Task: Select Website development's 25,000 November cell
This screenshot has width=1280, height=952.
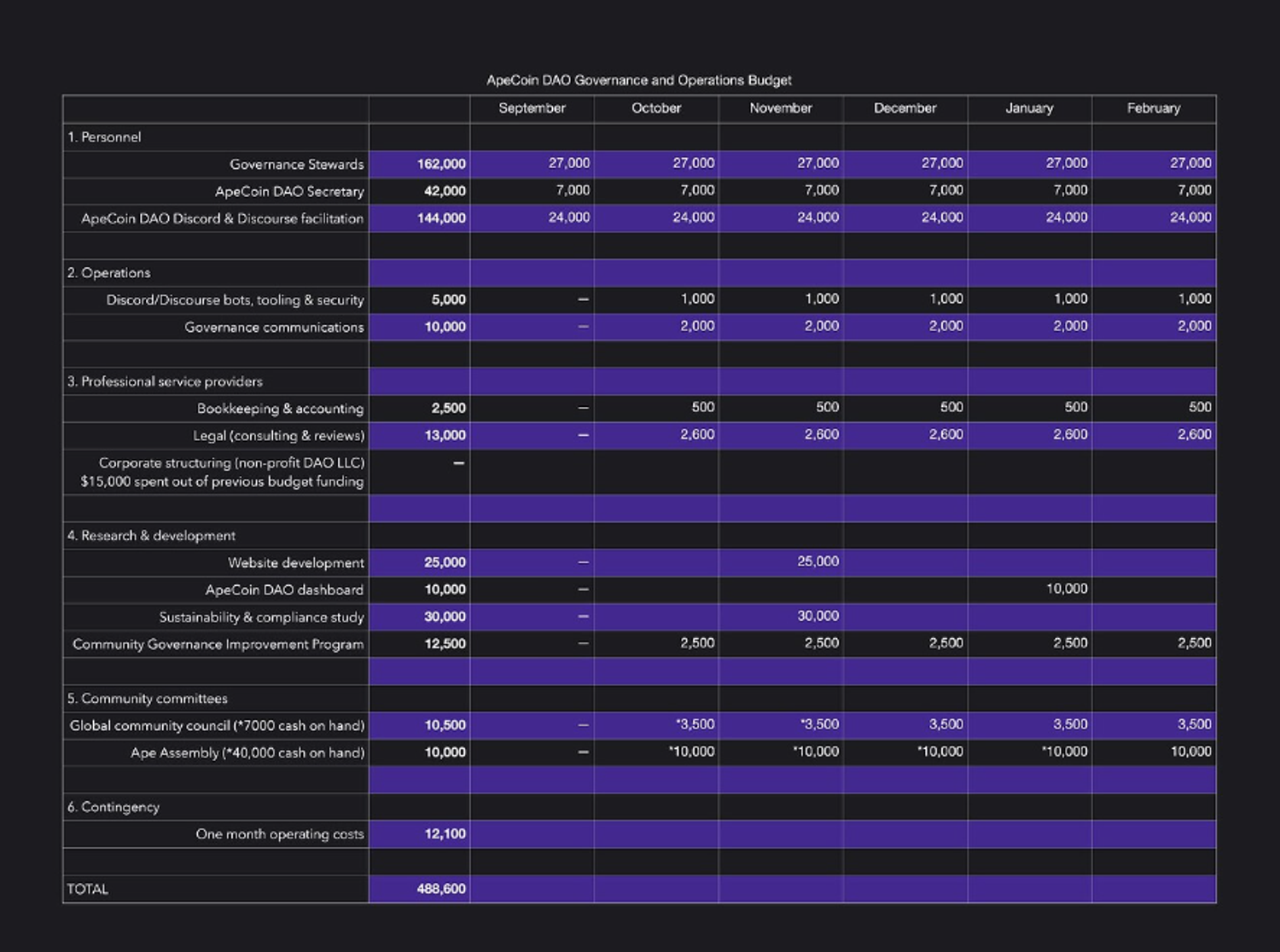Action: 817,561
